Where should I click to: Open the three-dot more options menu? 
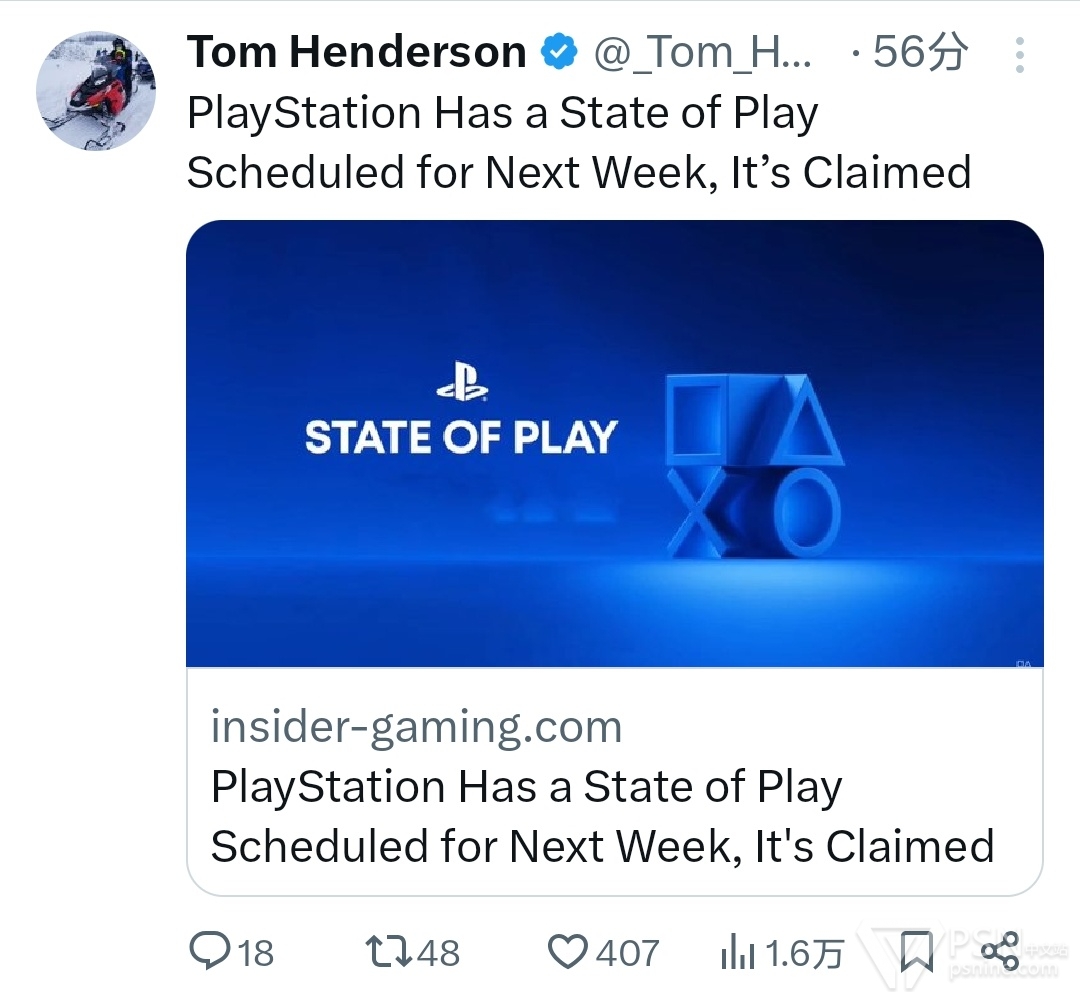tap(1019, 55)
